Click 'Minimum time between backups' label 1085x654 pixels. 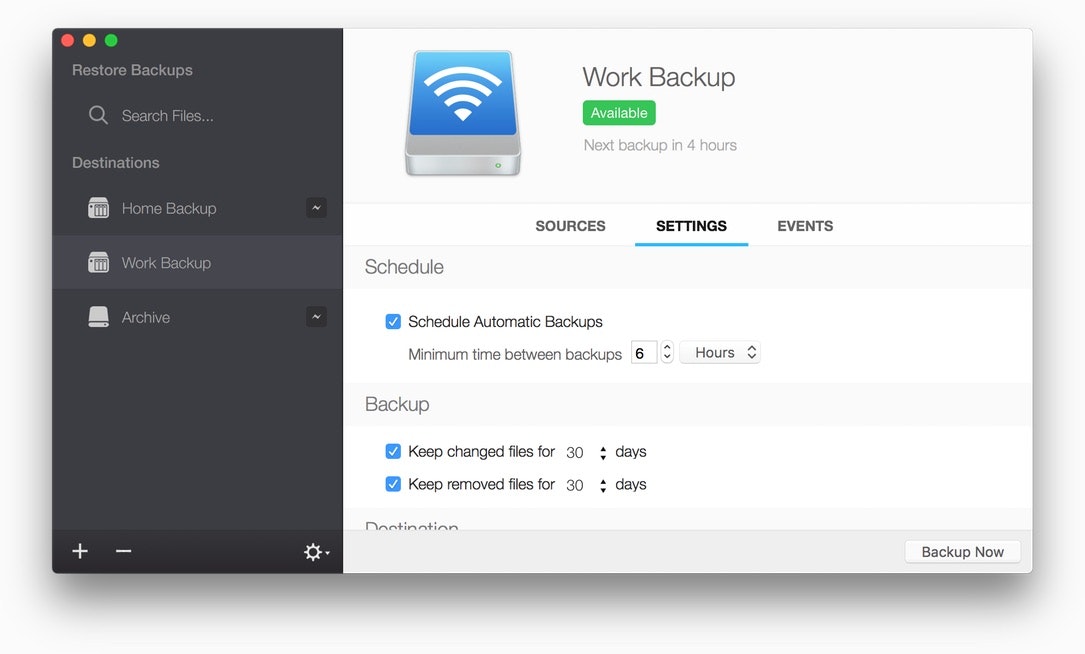[515, 354]
